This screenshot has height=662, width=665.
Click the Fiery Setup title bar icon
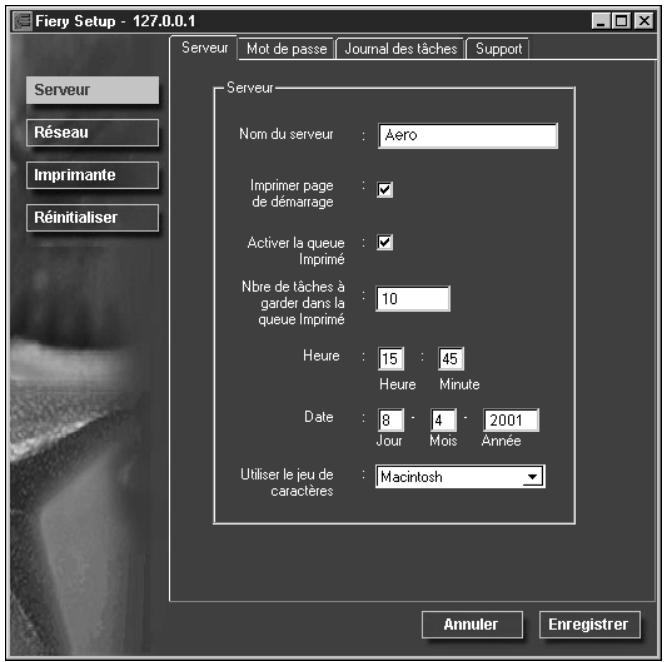point(22,21)
